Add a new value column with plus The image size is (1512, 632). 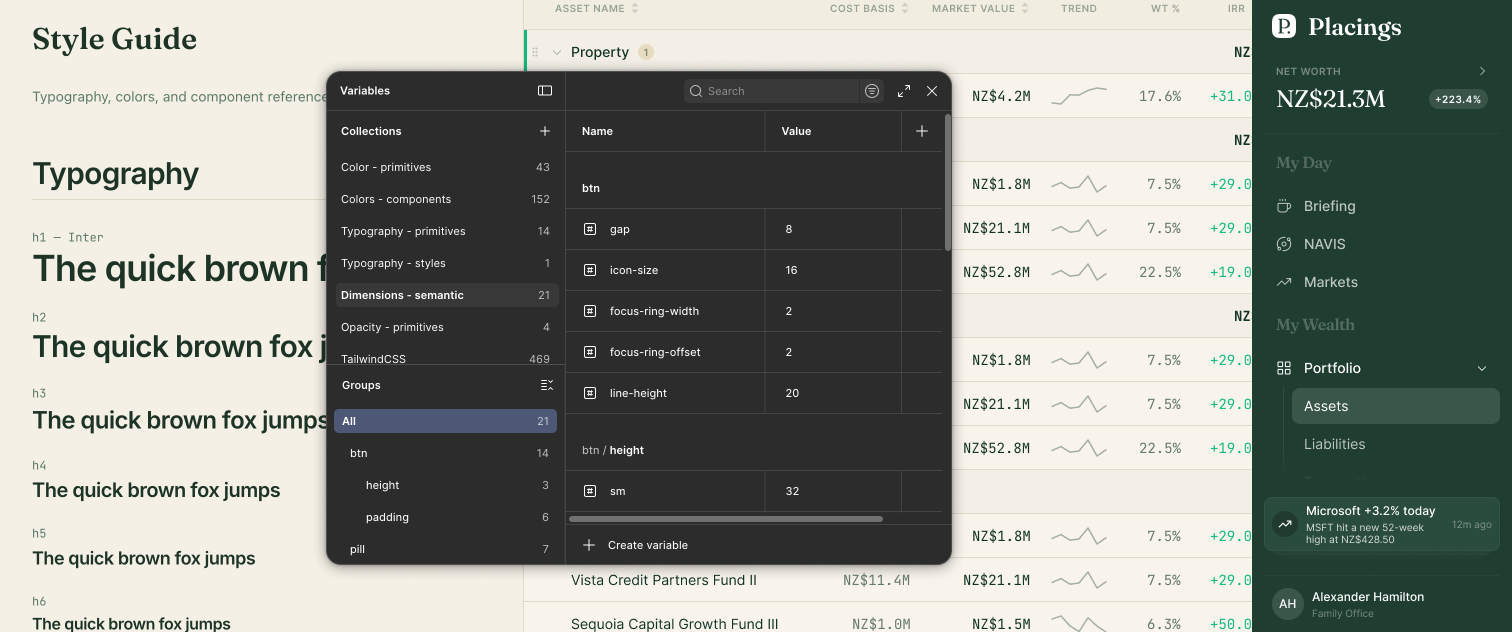point(922,131)
